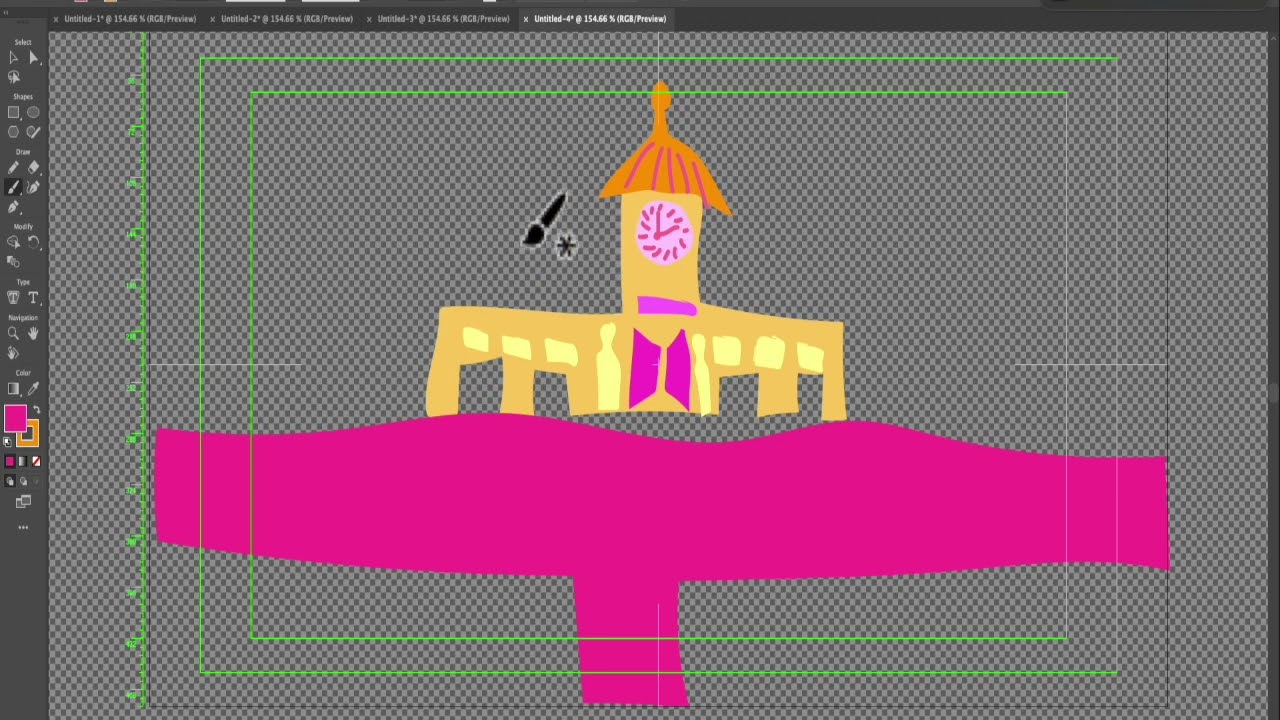Select the Rotate View tool
This screenshot has height=720, width=1280.
[13, 353]
